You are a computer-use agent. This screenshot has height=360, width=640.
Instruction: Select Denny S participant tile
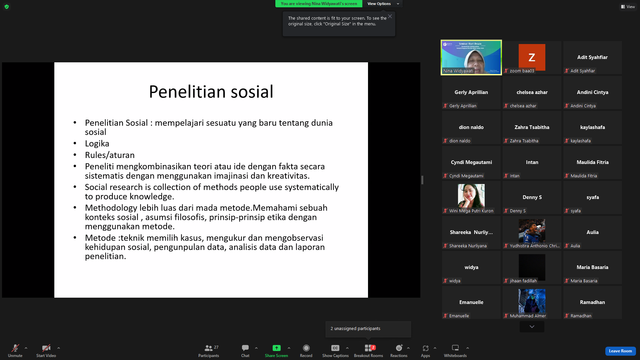click(x=532, y=198)
